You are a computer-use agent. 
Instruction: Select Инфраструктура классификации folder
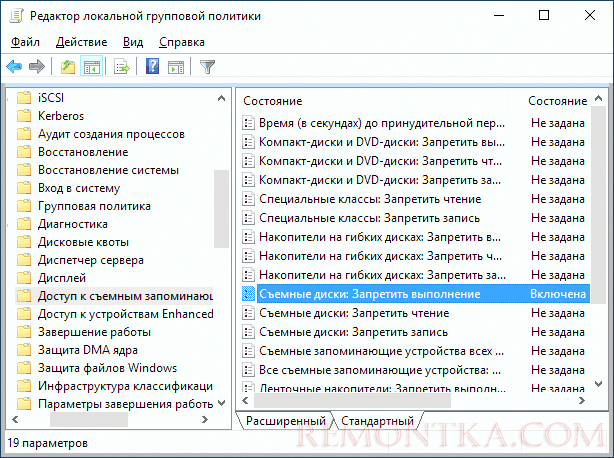tap(125, 386)
